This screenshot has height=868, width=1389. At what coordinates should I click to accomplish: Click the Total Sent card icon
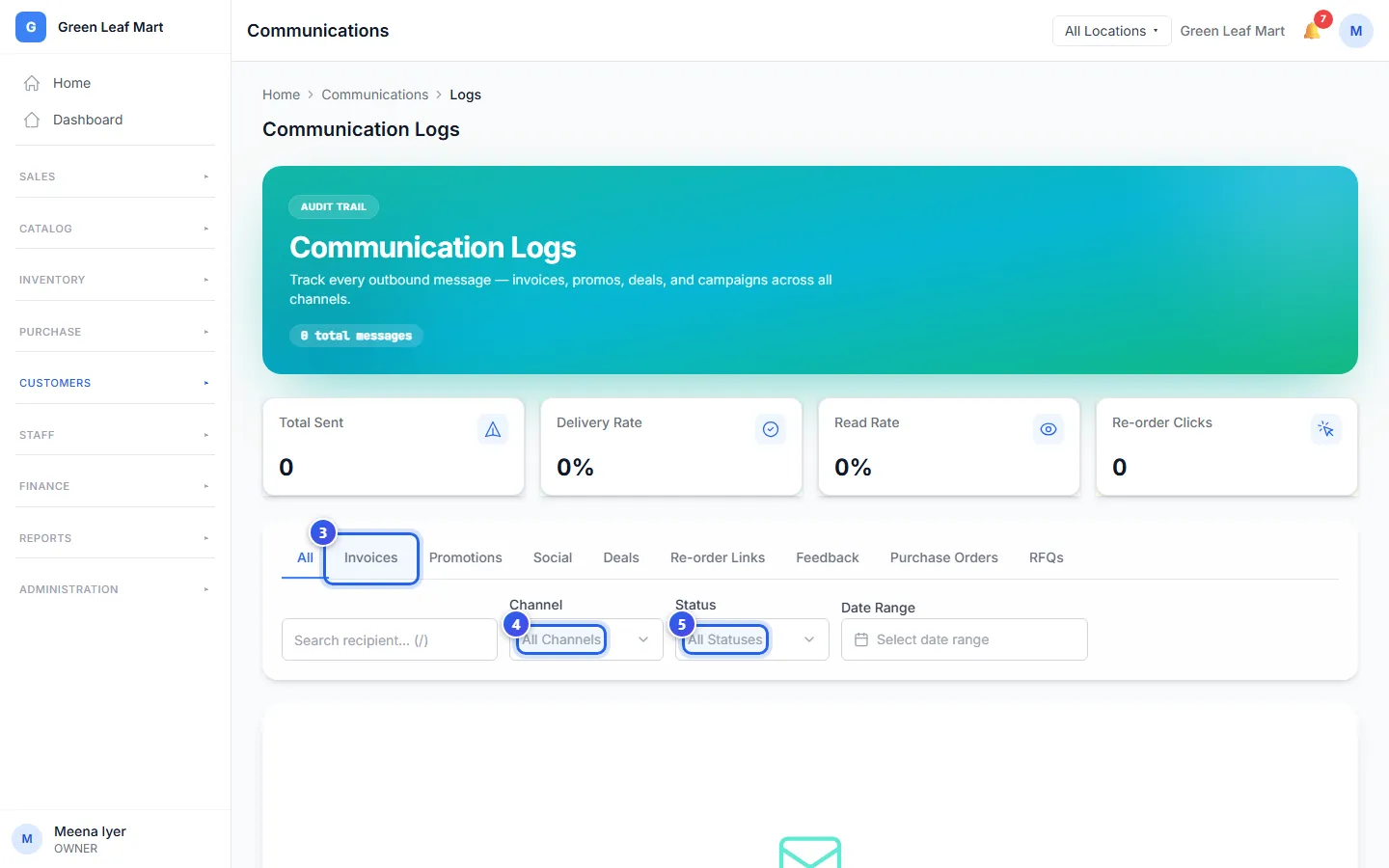[493, 429]
